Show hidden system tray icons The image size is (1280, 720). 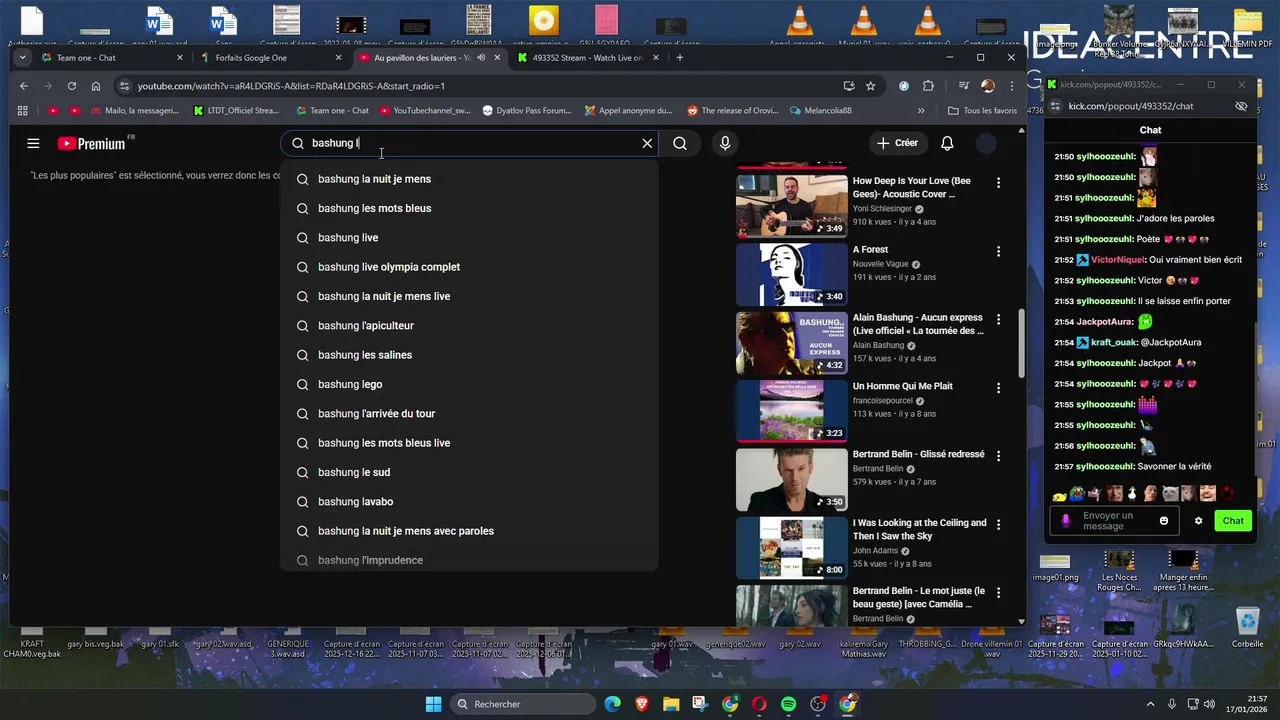pos(1150,704)
